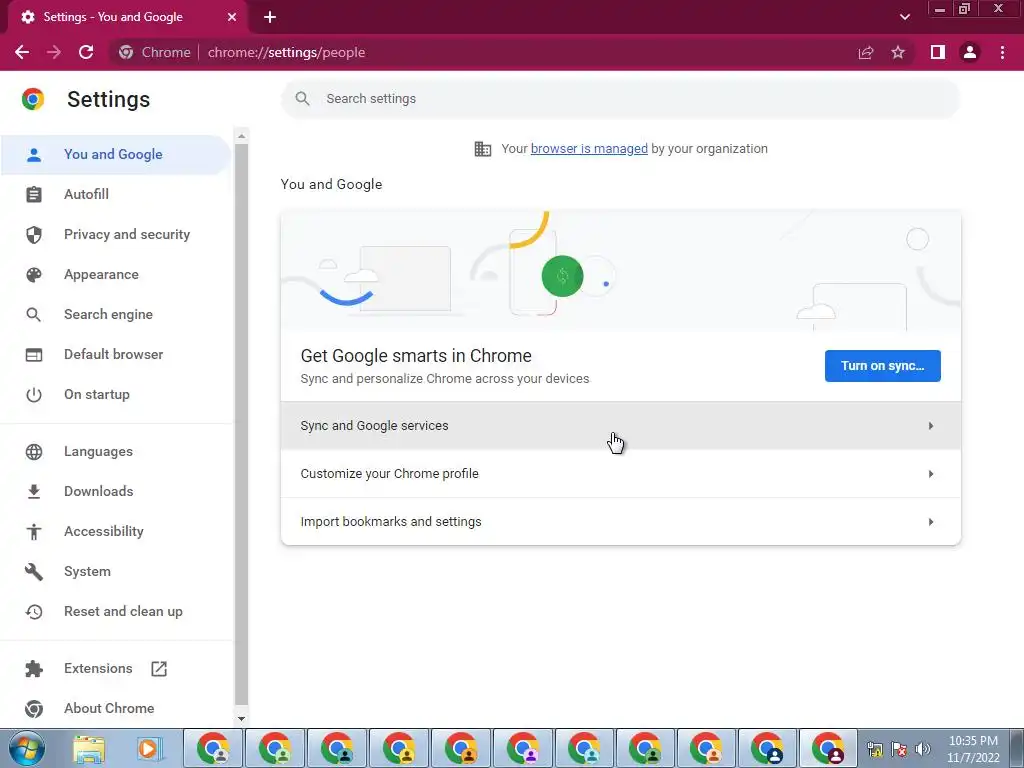Viewport: 1024px width, 768px height.
Task: Open the profile avatar menu
Action: [970, 52]
